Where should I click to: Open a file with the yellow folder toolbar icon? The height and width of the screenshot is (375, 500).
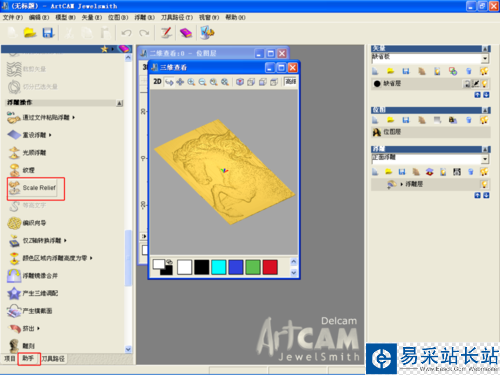[x=30, y=33]
